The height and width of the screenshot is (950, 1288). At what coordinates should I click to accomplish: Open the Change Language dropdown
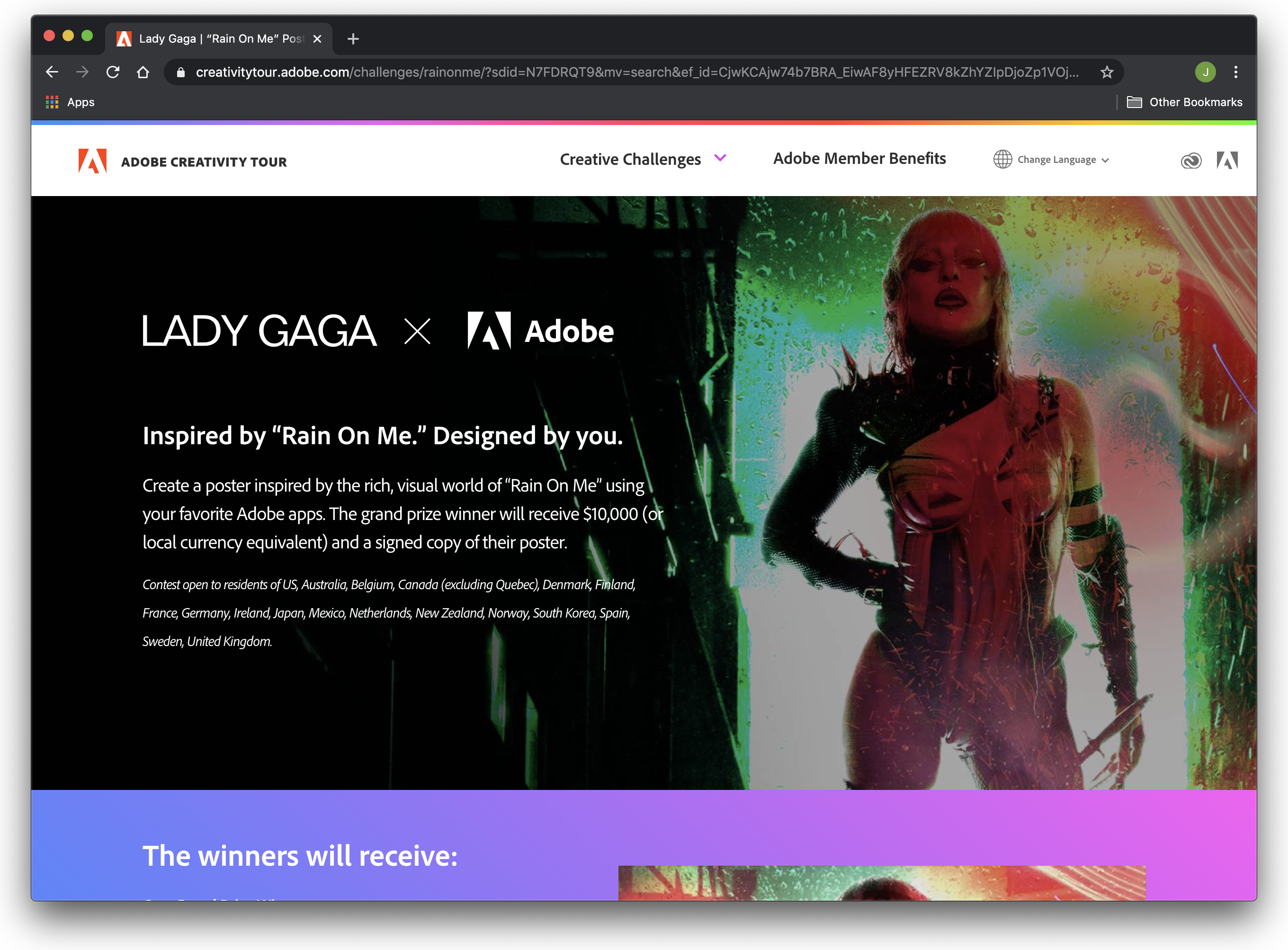[x=1063, y=160]
